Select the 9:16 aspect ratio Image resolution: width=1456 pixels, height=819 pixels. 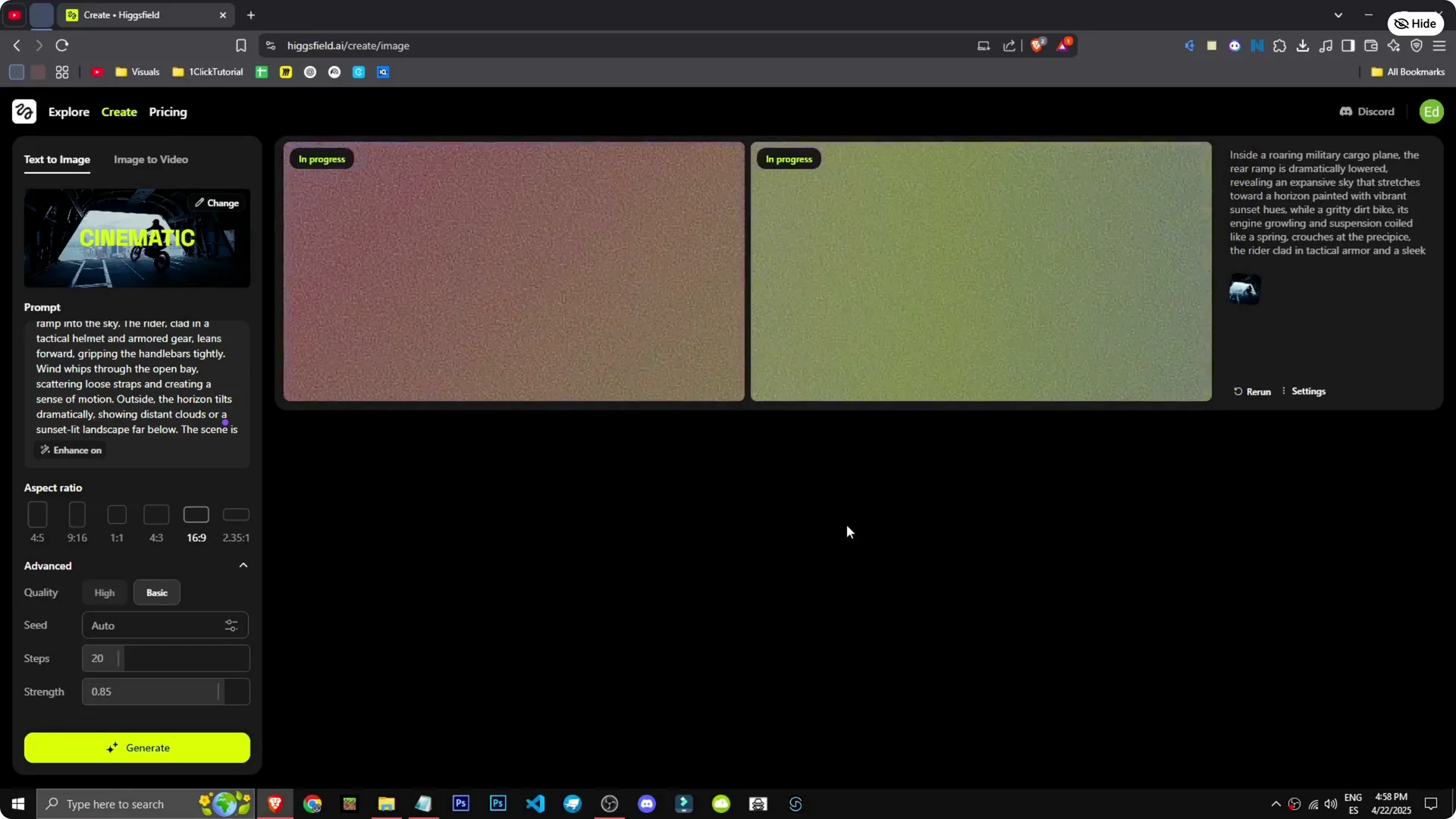[x=77, y=522]
